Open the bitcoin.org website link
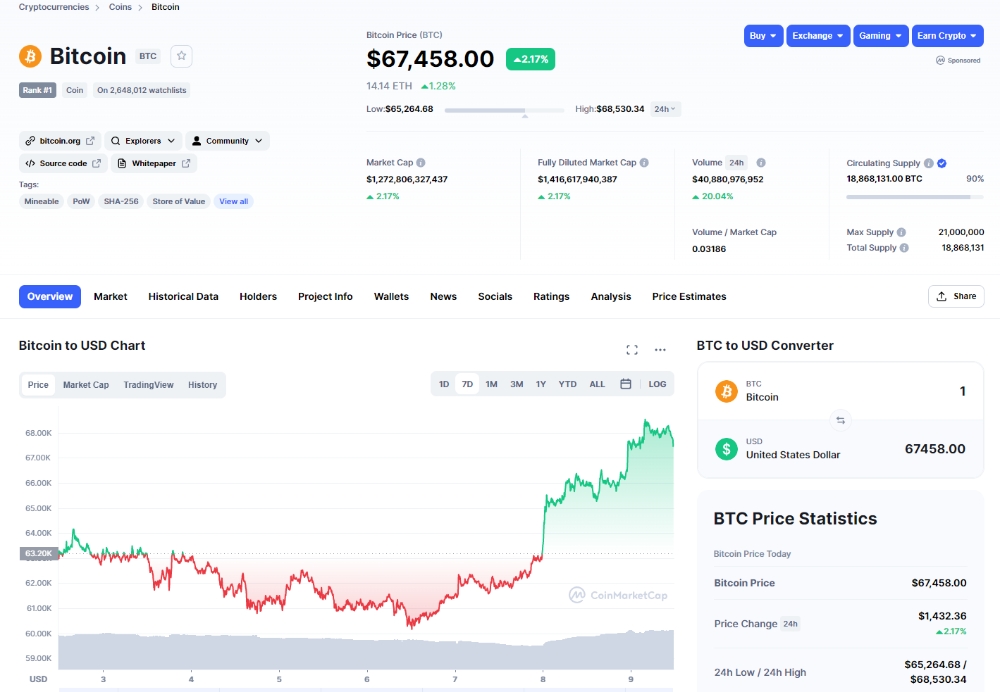 [60, 140]
